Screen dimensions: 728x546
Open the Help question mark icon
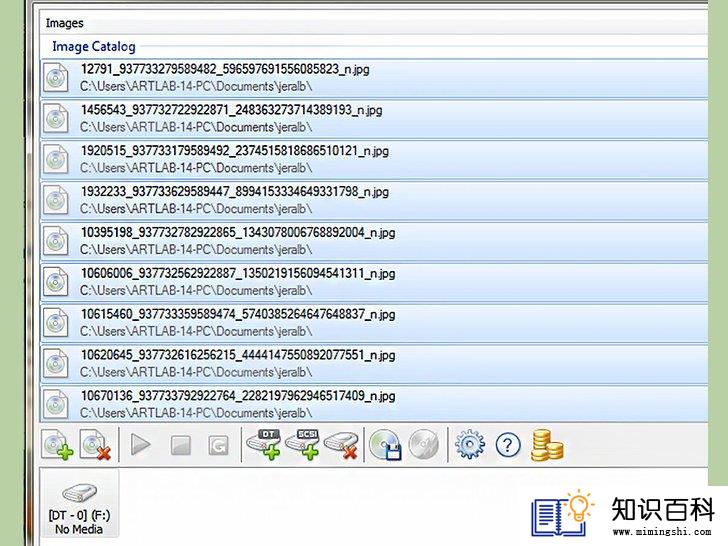(508, 445)
